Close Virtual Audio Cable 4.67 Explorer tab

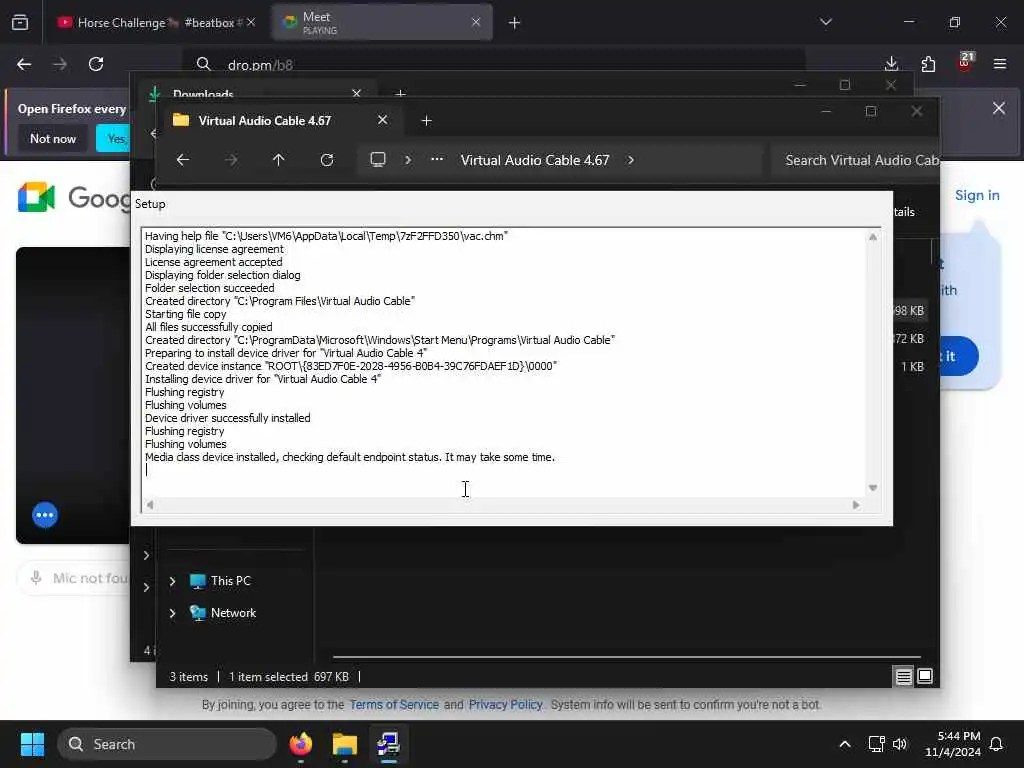coord(383,120)
